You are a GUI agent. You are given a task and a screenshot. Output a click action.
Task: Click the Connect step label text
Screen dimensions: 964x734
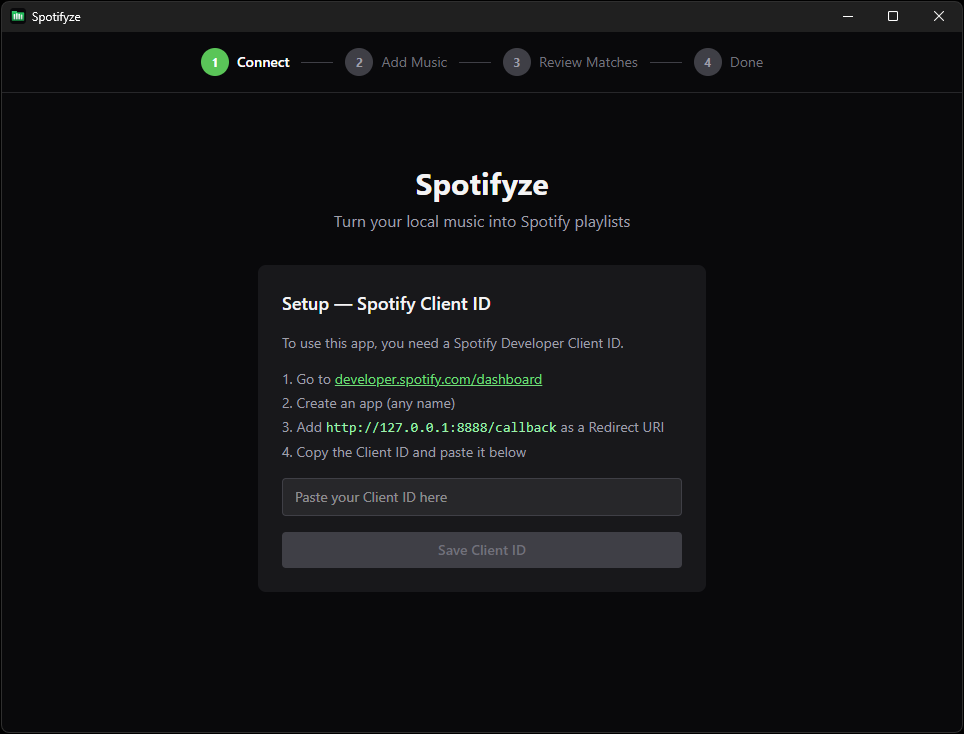[x=263, y=62]
